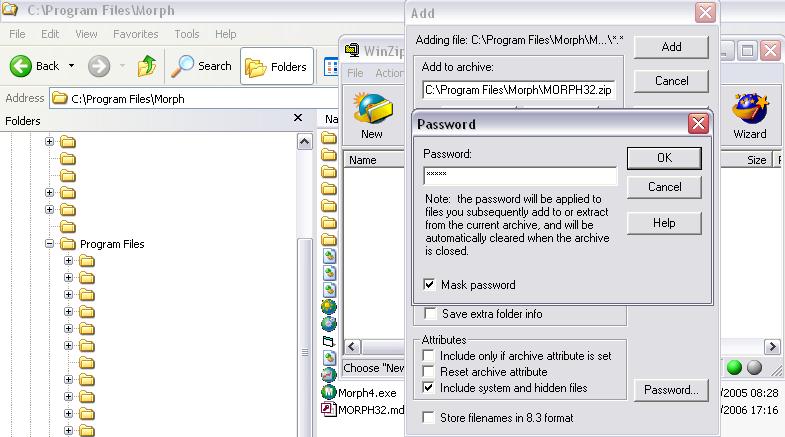785x437 pixels.
Task: Click the Explorer Back arrow icon
Action: (23, 66)
